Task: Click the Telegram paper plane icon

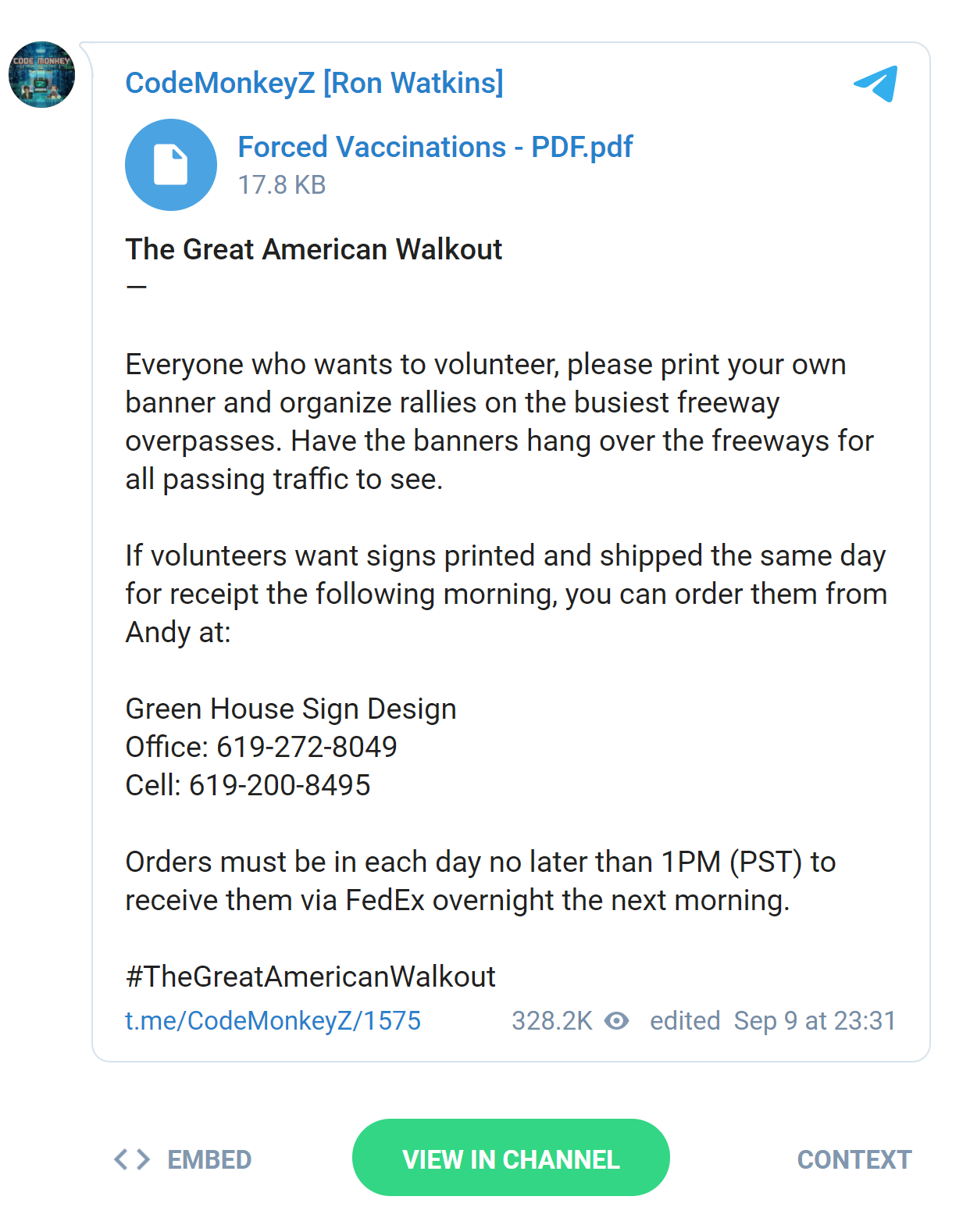Action: [876, 83]
